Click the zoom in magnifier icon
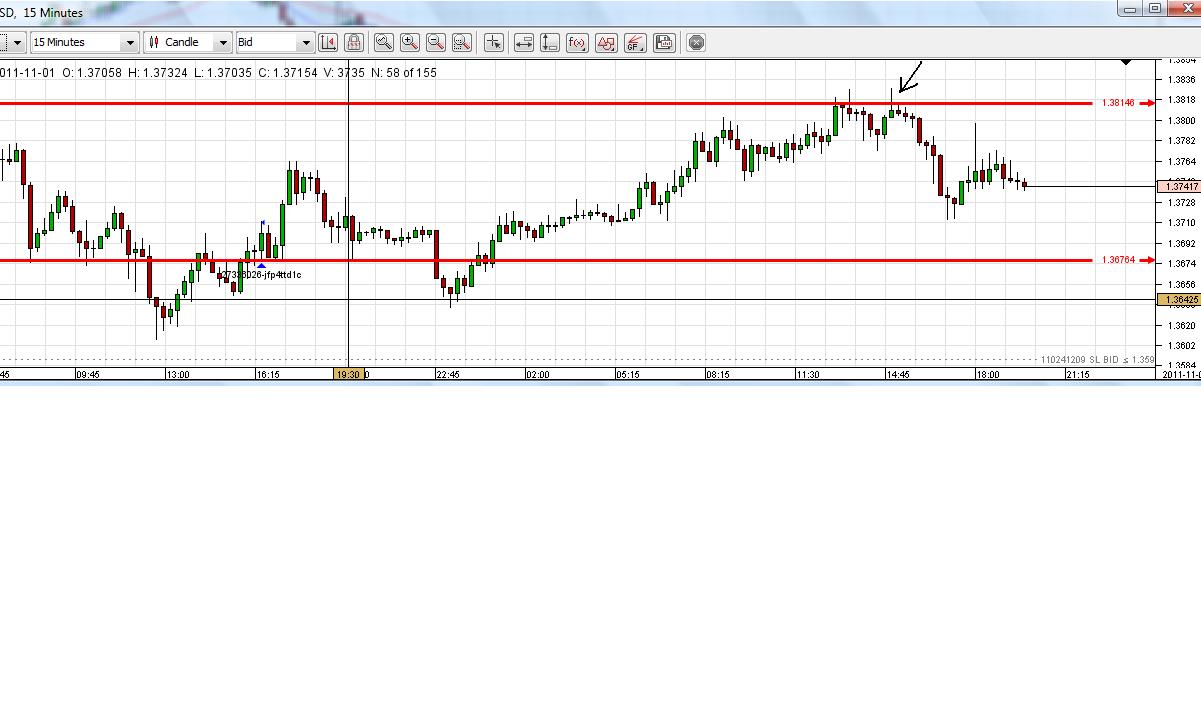This screenshot has height=705, width=1201. click(x=409, y=42)
